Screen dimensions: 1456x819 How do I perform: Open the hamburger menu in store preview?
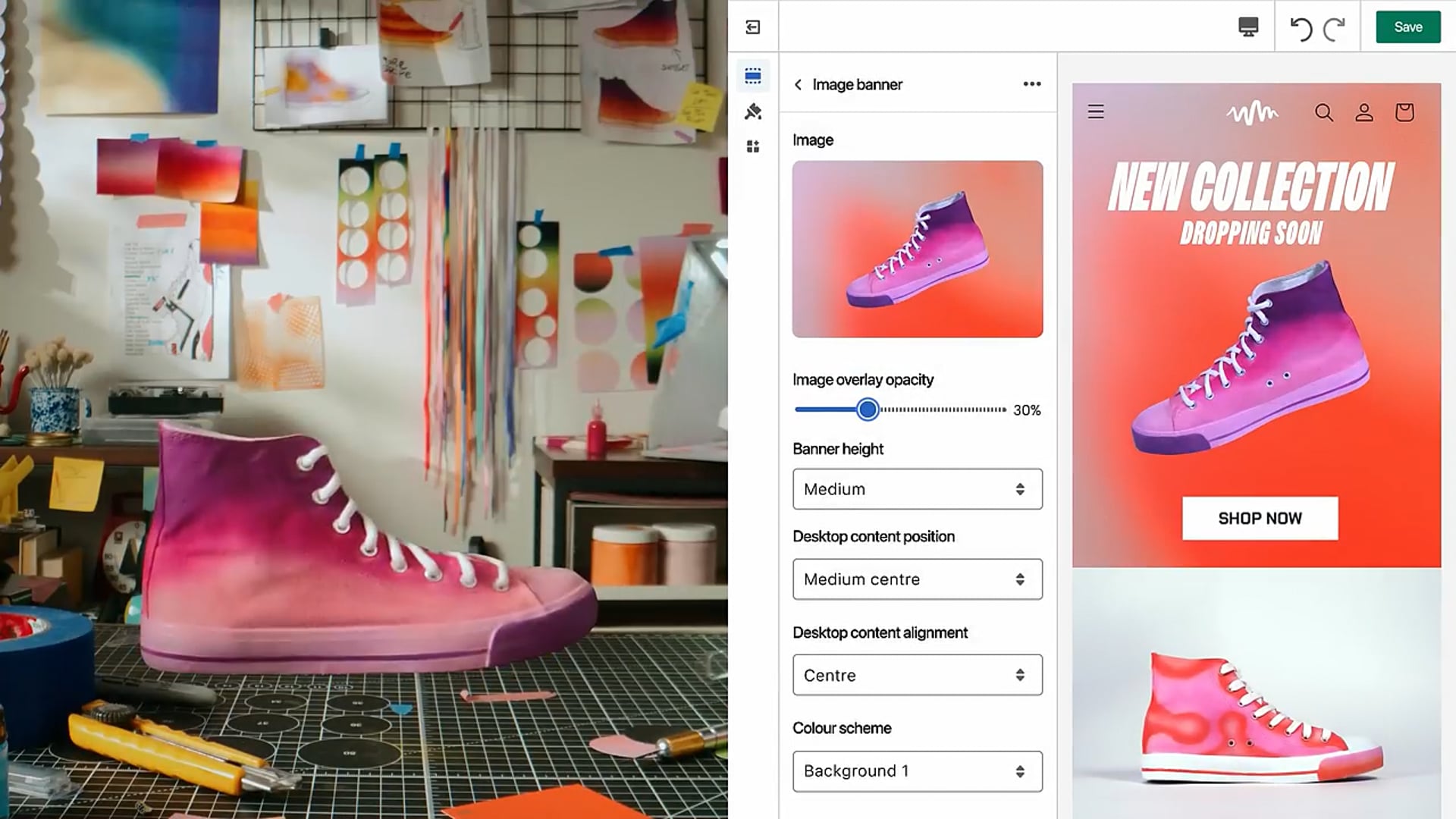[x=1096, y=112]
